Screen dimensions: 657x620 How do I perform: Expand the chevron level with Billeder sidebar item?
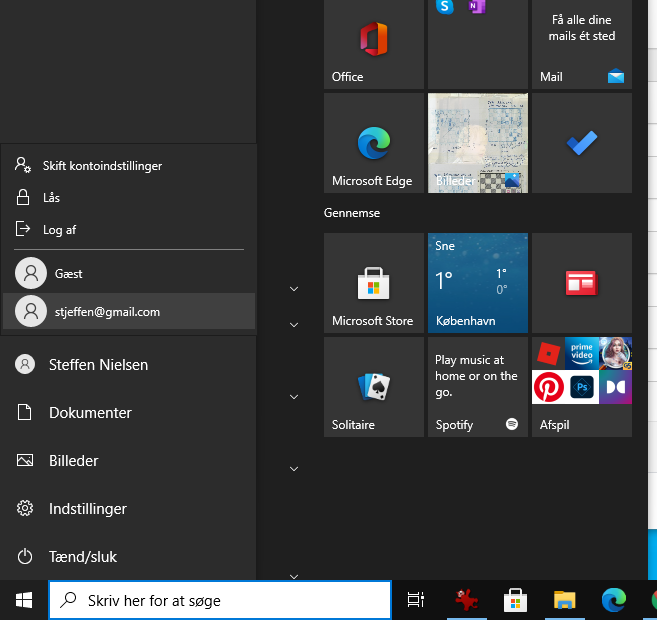point(294,469)
